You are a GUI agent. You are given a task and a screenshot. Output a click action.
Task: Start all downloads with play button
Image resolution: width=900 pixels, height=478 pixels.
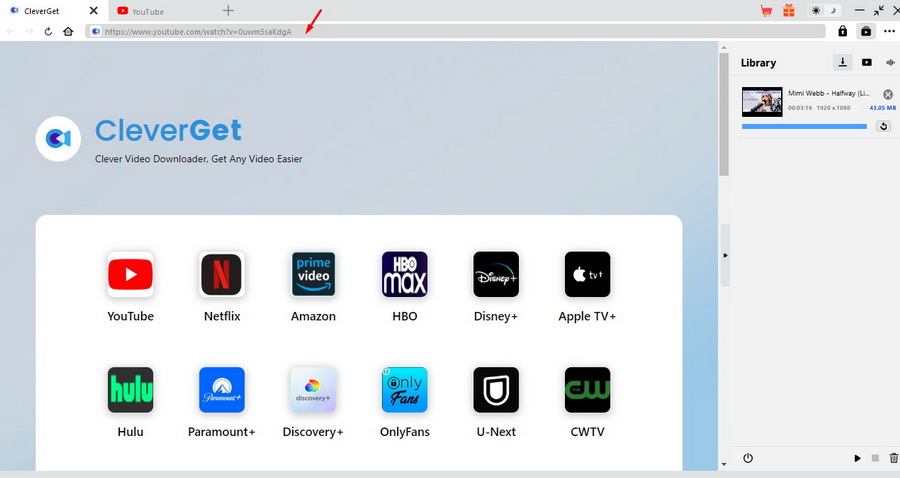coord(857,458)
